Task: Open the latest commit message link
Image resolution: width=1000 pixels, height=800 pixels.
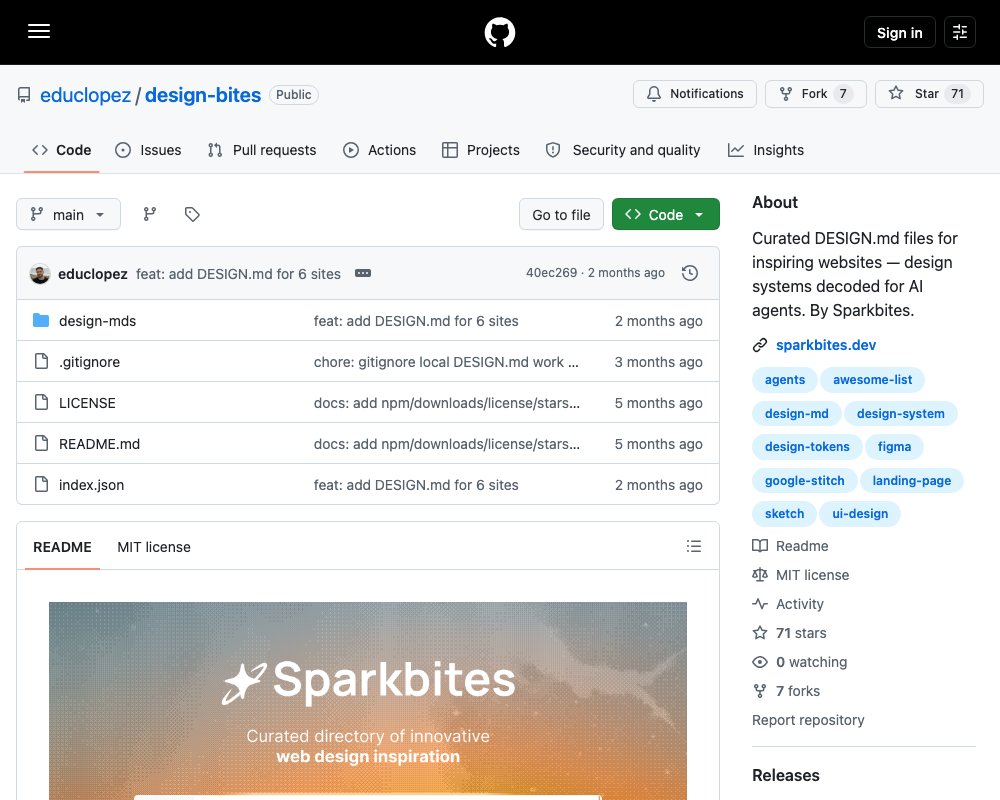Action: (x=239, y=274)
